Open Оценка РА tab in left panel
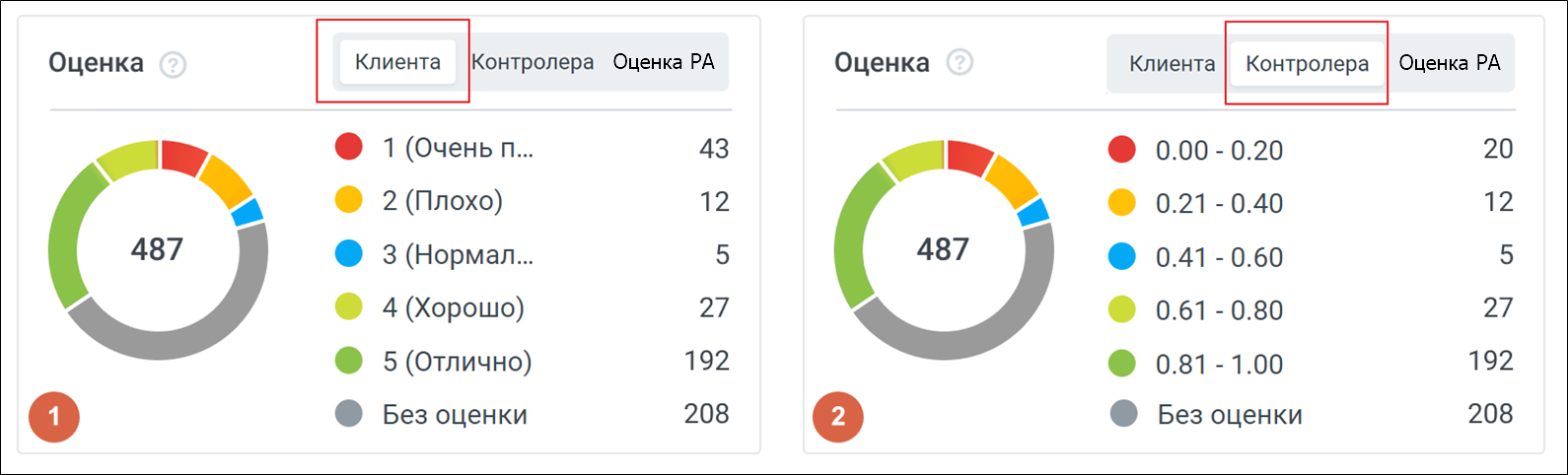Image resolution: width=1568 pixels, height=475 pixels. (664, 62)
